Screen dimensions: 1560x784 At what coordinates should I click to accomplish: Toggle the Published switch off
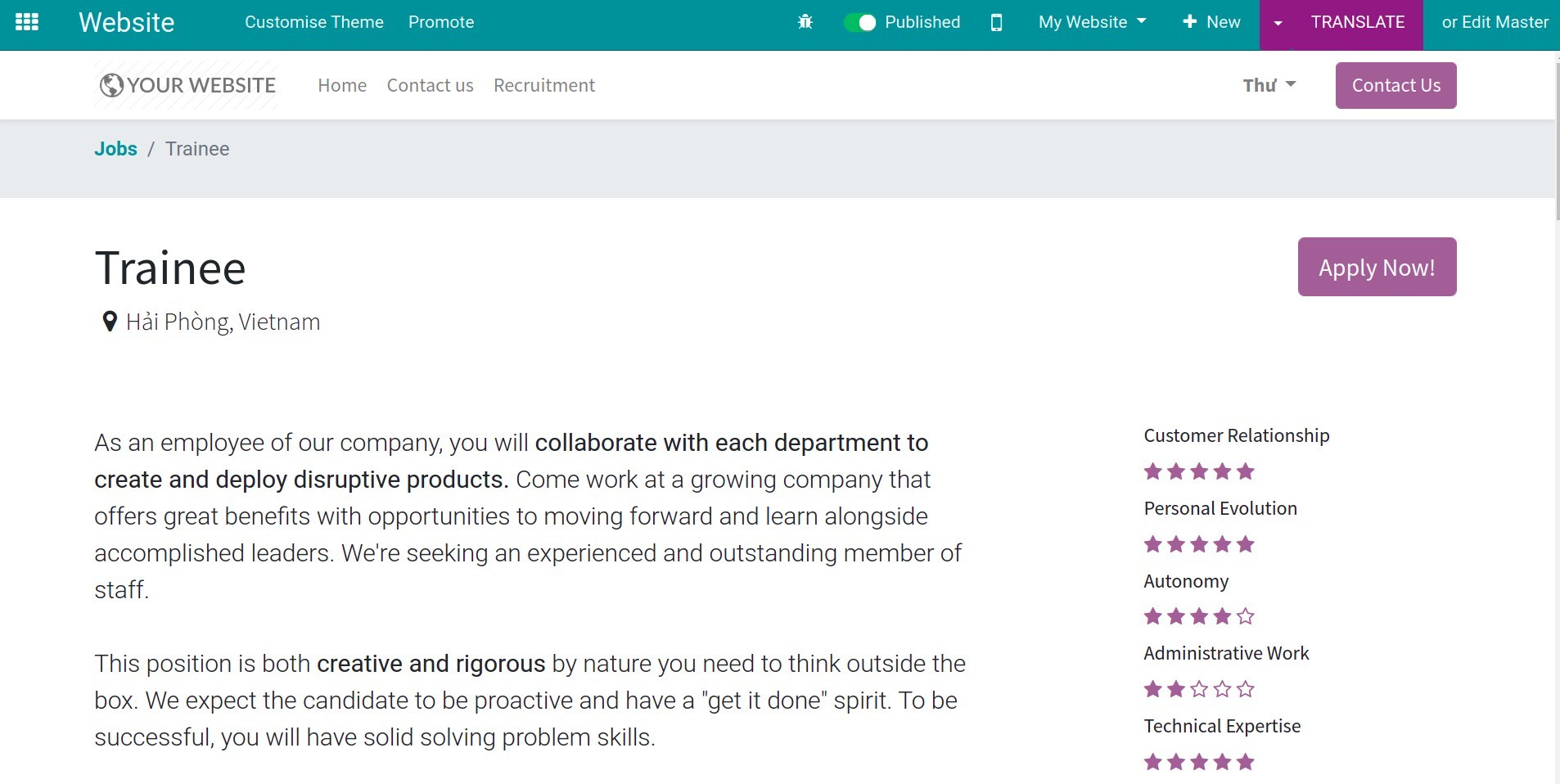pyautogui.click(x=859, y=22)
